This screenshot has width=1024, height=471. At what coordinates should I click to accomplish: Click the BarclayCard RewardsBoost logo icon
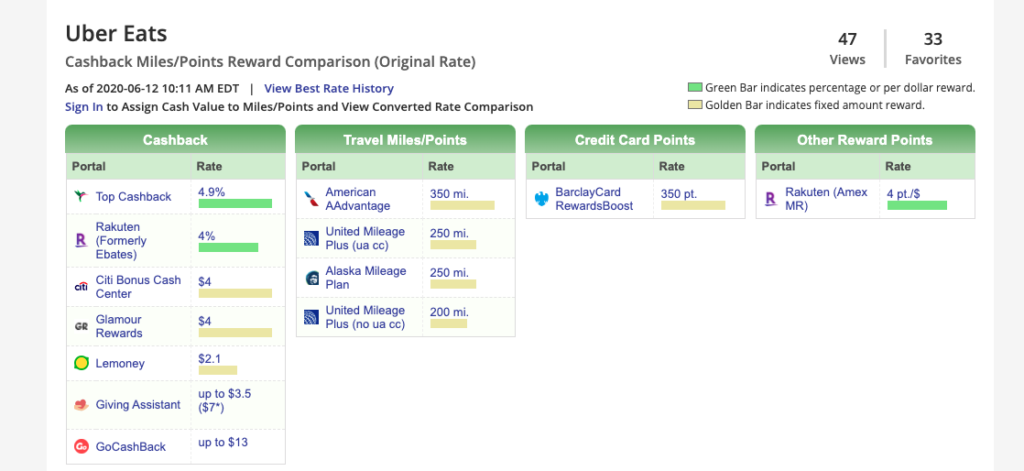click(x=541, y=199)
